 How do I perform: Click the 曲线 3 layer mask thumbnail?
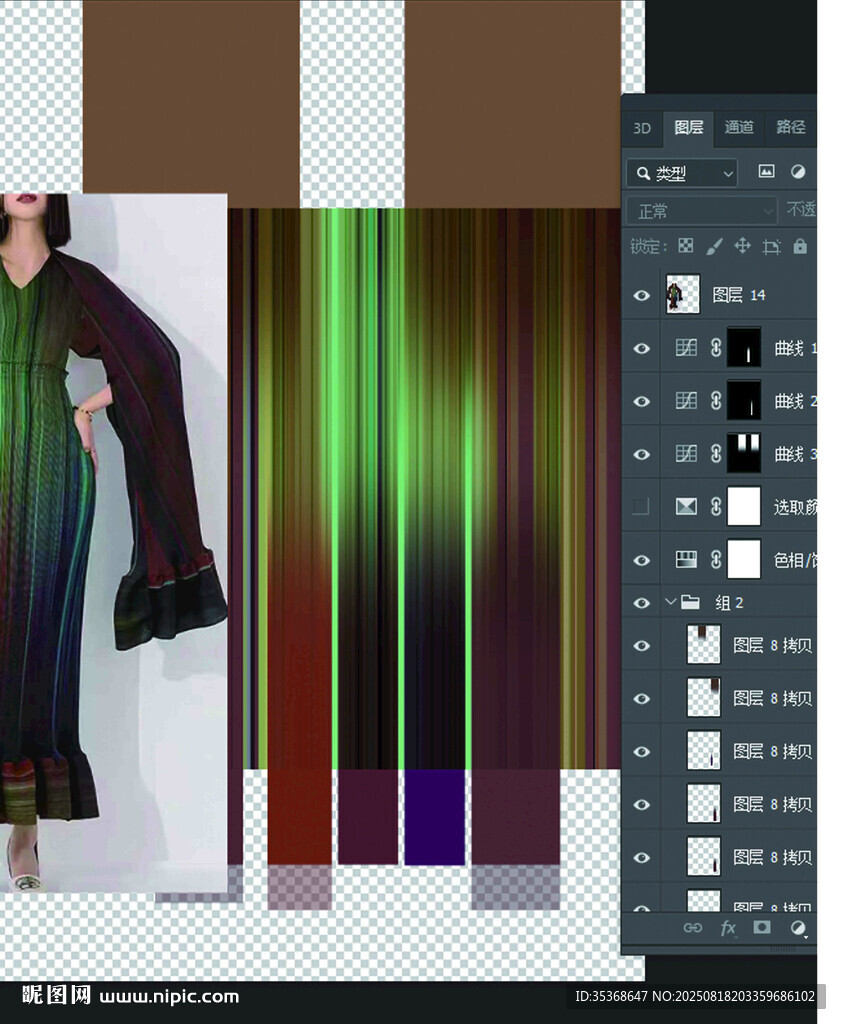point(743,454)
